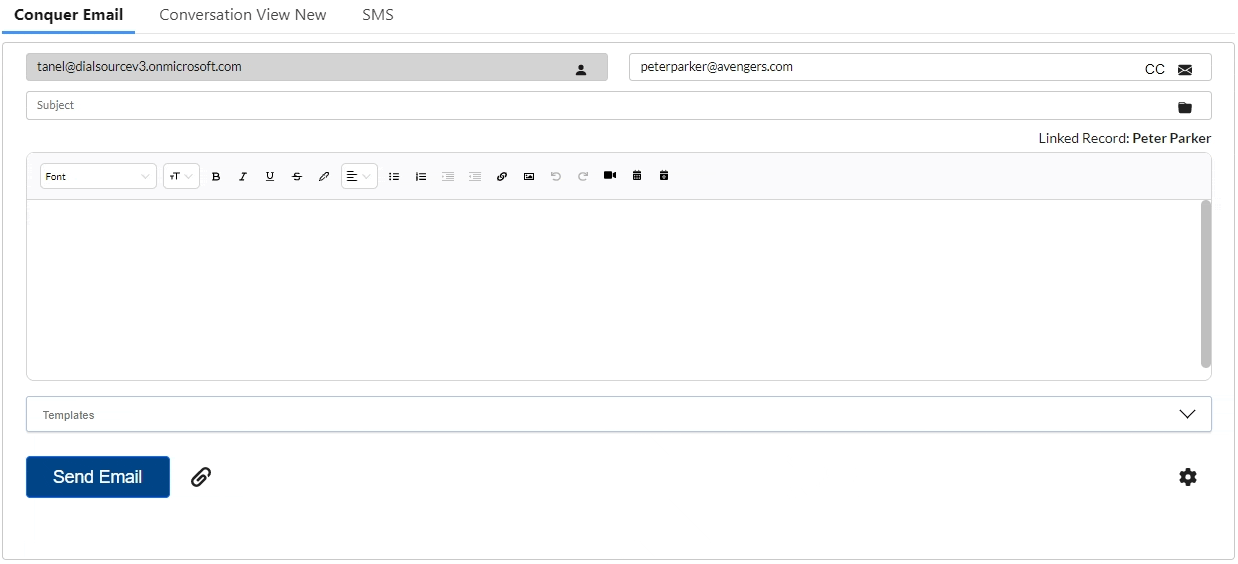The image size is (1238, 564).
Task: Attach a file with the paperclip icon
Action: point(201,477)
